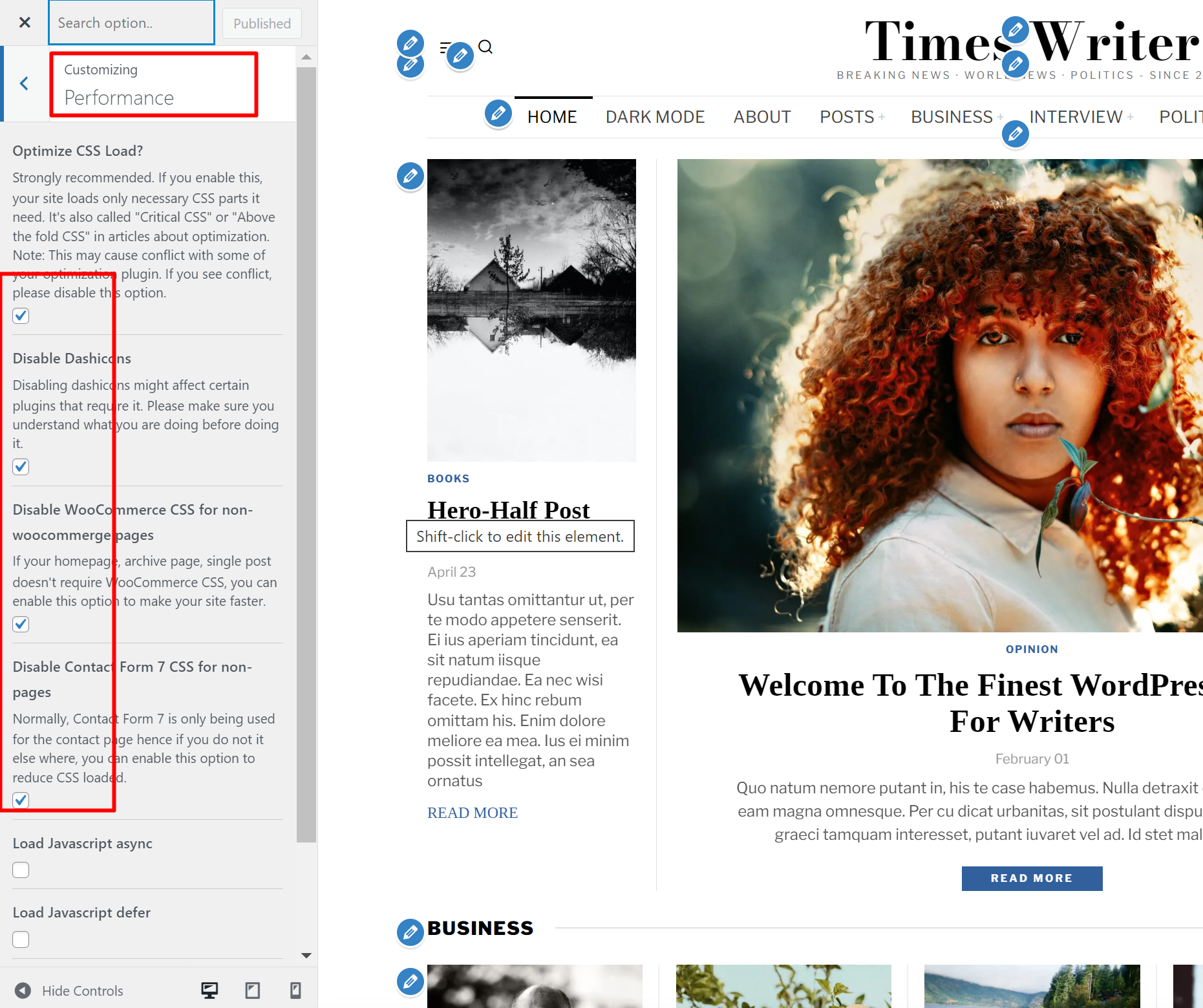Click the 'April 23' post date

point(451,572)
